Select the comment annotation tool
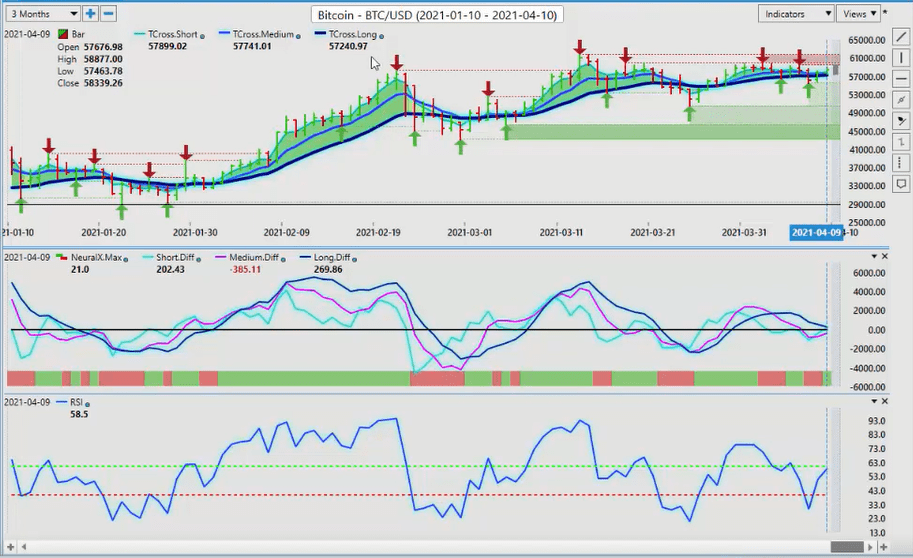Screen dimensions: 913x558 point(901,184)
